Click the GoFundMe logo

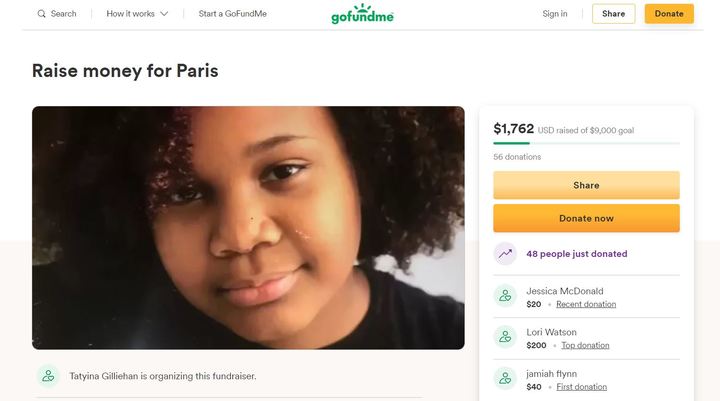click(363, 14)
